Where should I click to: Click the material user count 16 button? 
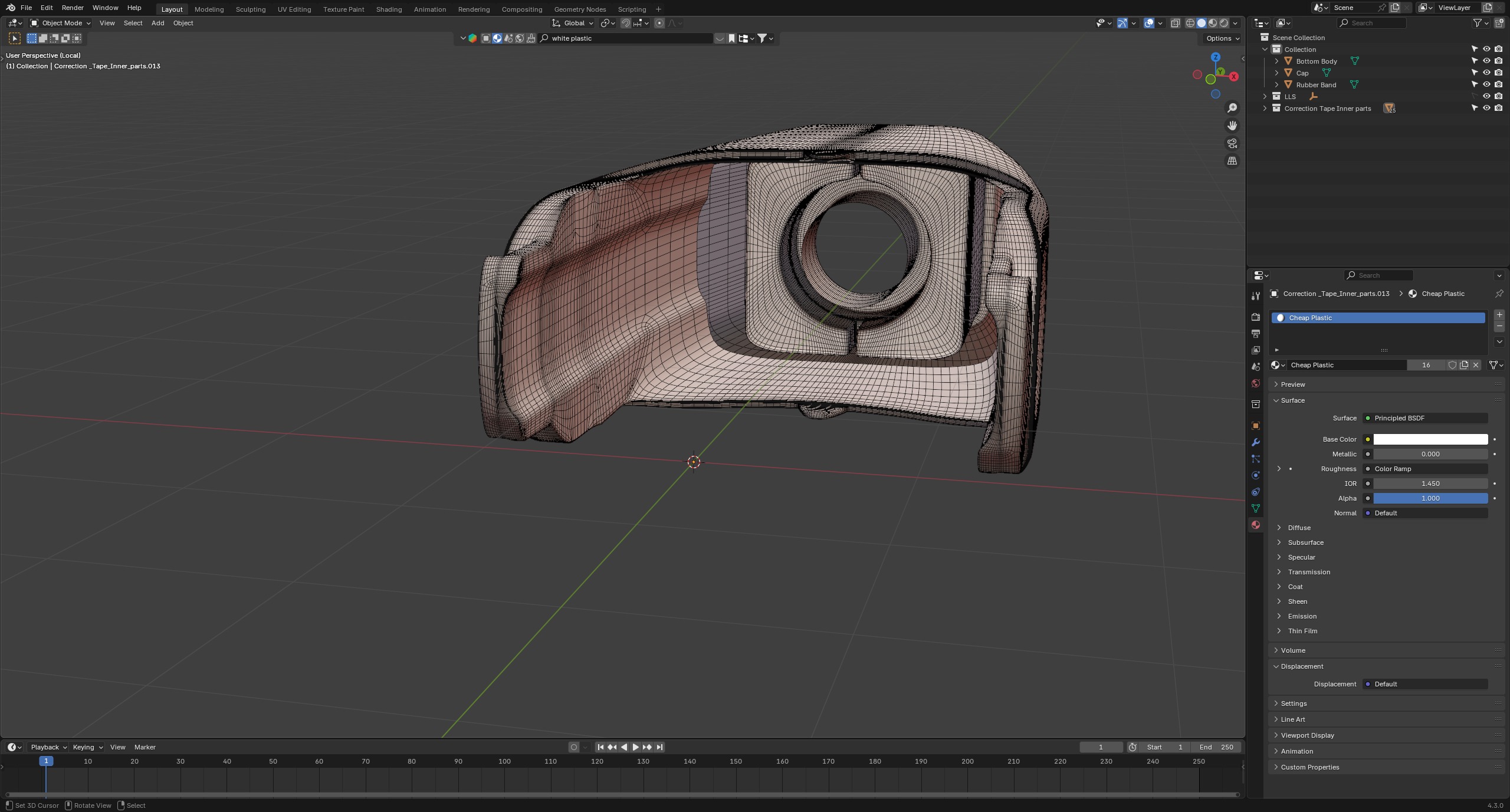click(x=1426, y=365)
